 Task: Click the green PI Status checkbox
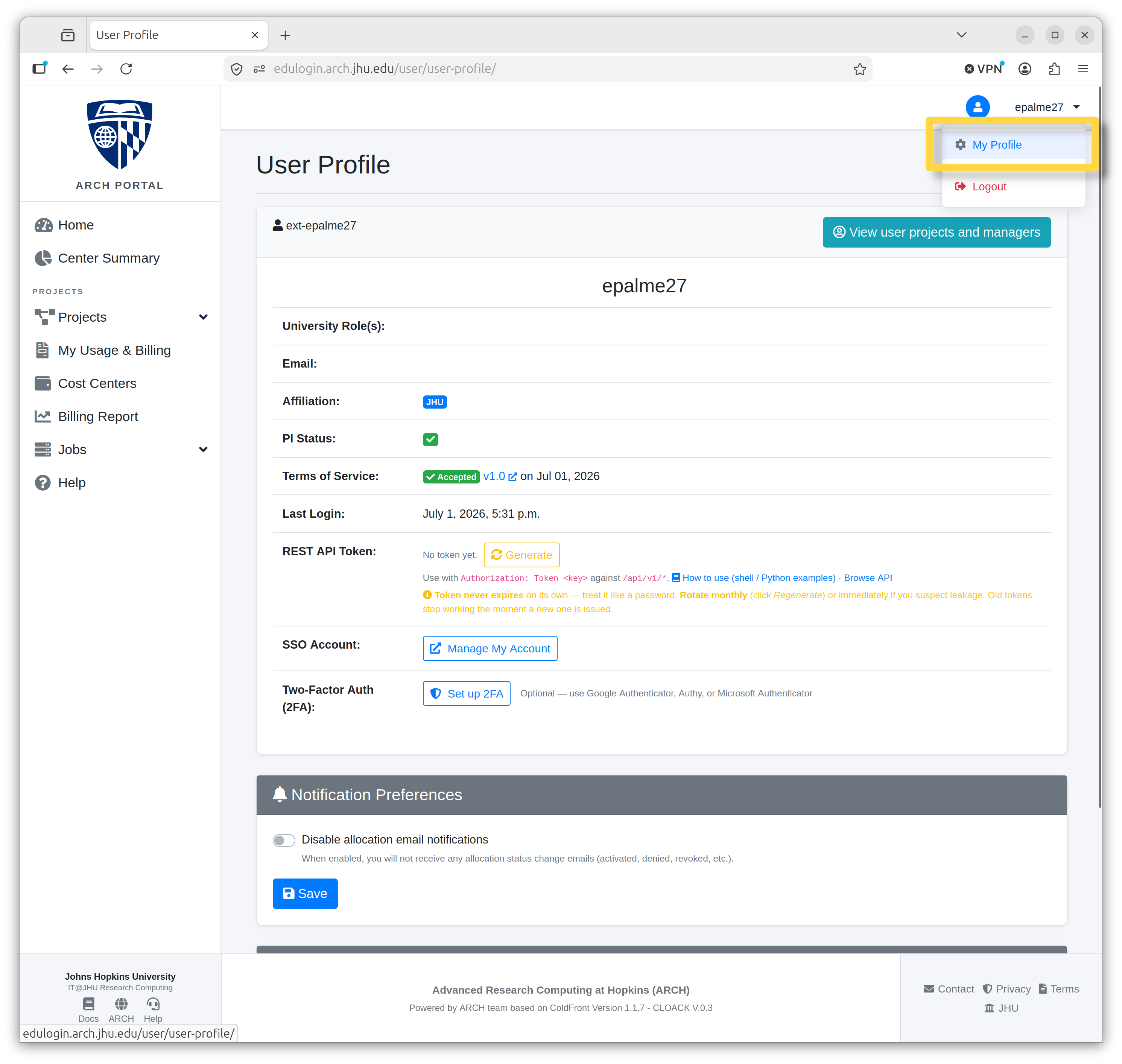click(430, 439)
